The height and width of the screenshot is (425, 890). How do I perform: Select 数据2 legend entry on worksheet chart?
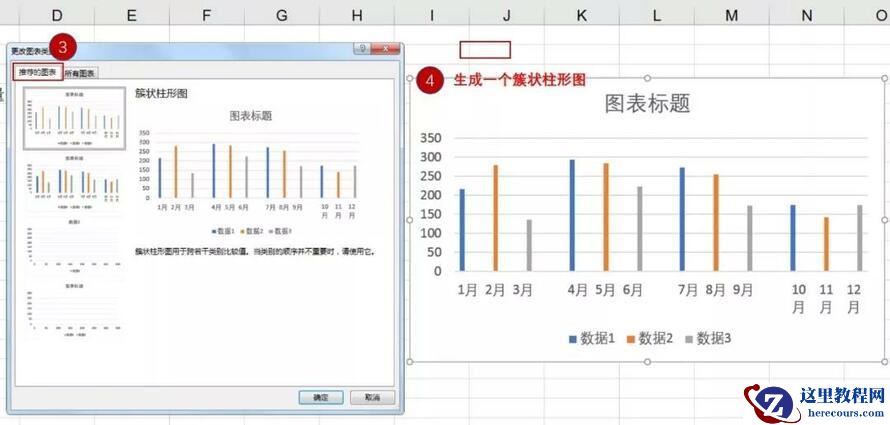click(x=649, y=339)
